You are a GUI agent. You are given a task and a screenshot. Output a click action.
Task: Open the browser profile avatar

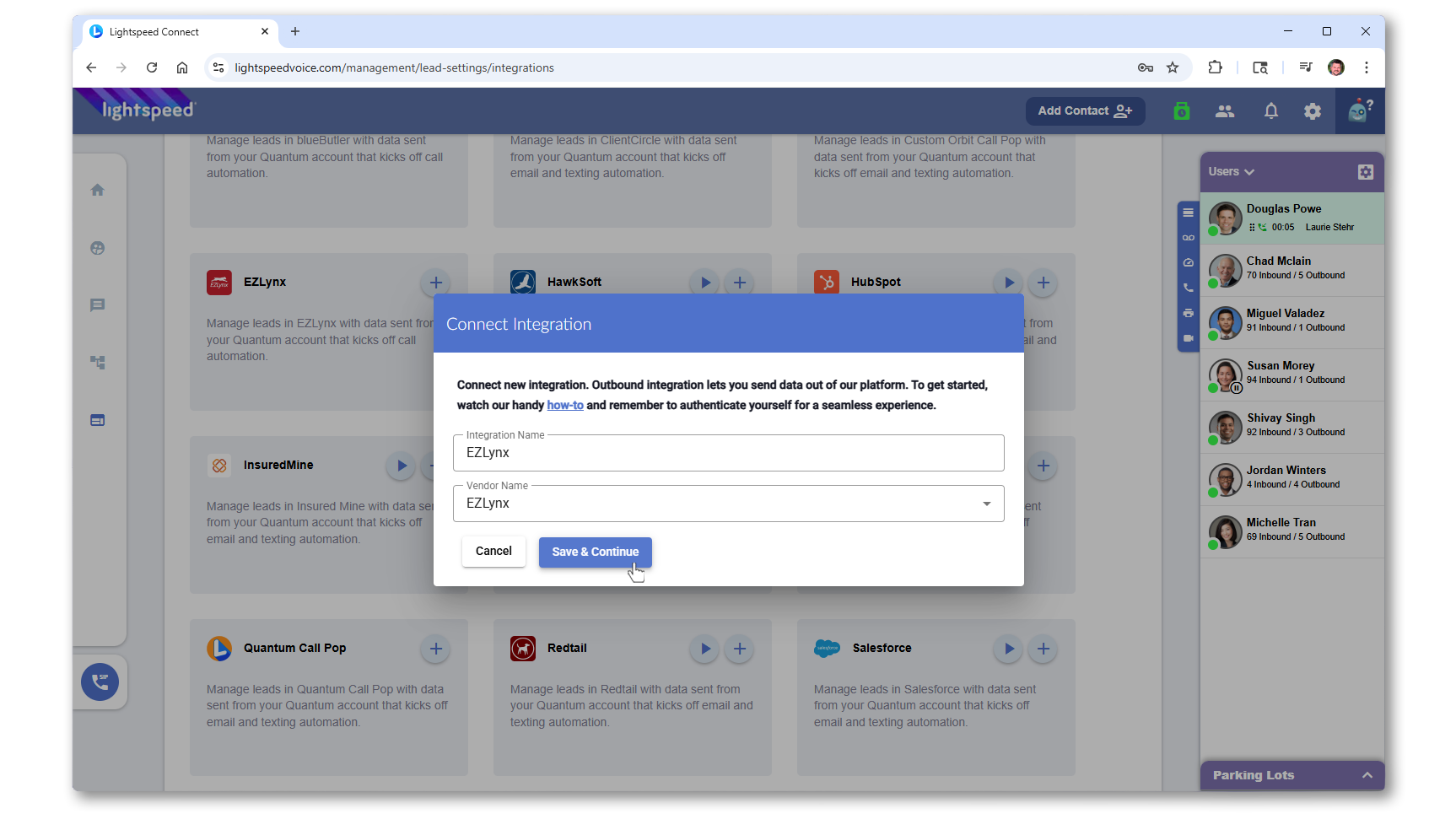(1336, 67)
